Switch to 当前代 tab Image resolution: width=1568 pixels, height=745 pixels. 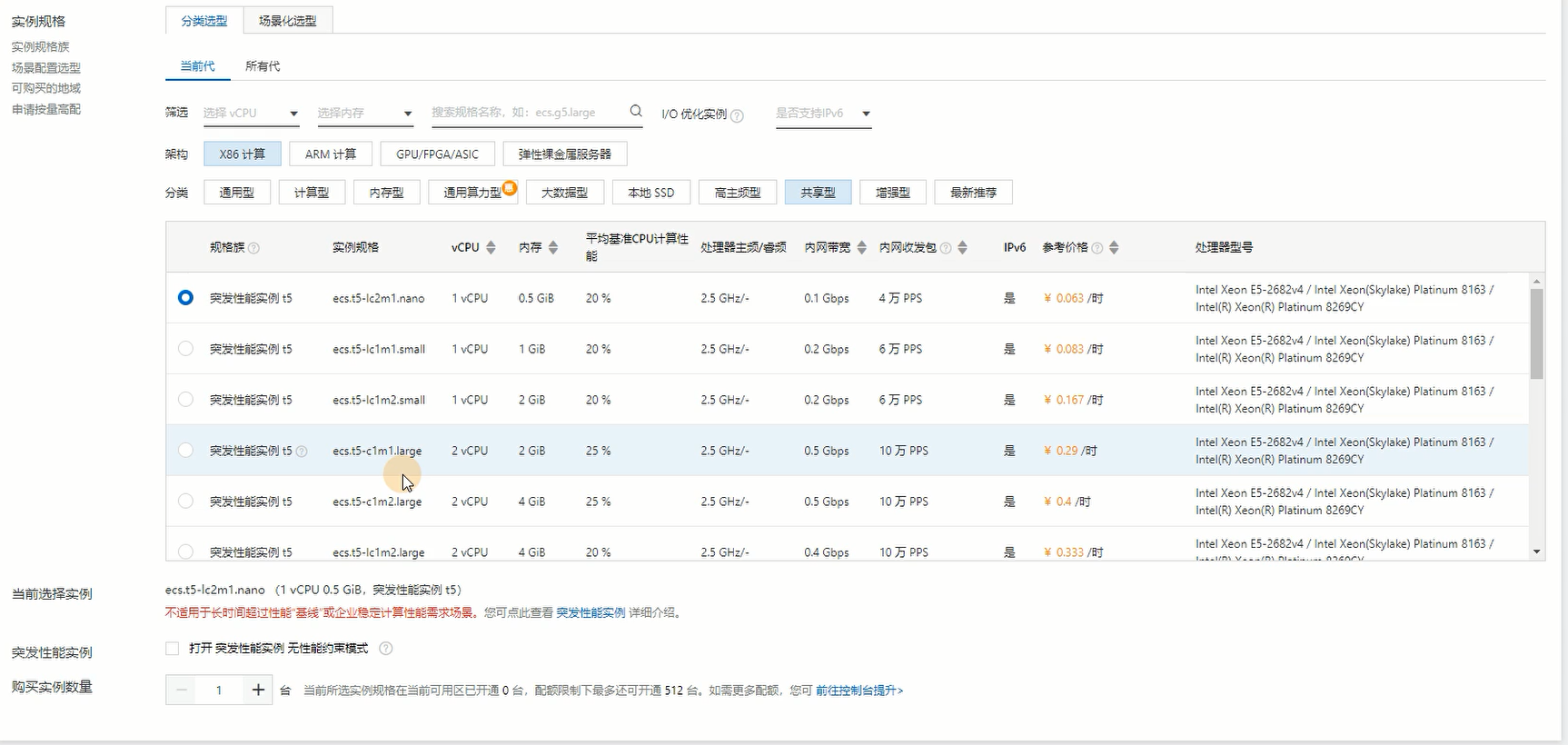197,66
